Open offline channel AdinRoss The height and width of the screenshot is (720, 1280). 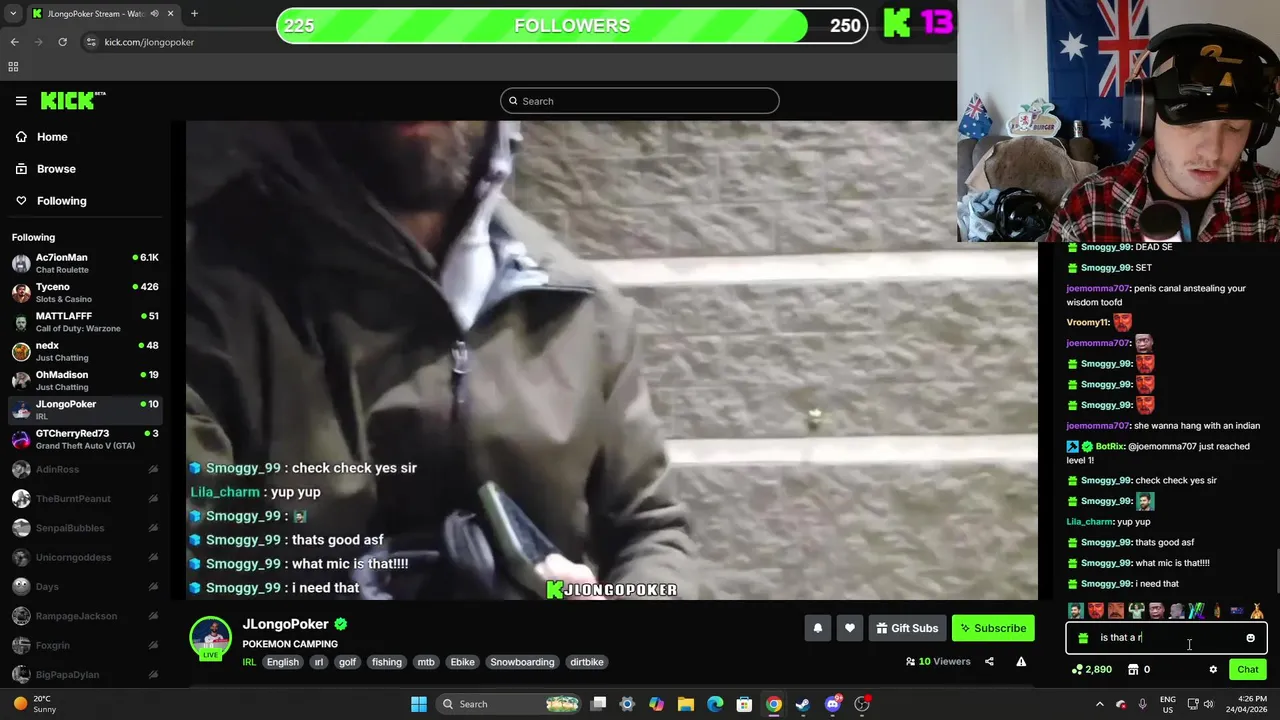(x=85, y=469)
